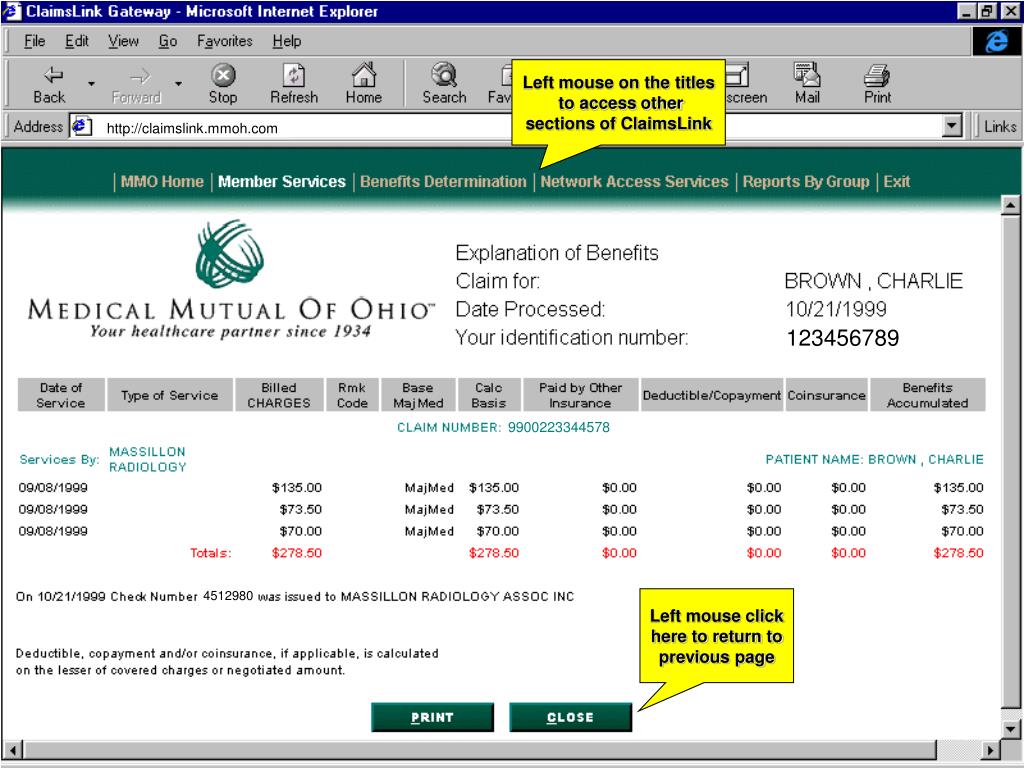This screenshot has width=1024, height=768.
Task: Click the 'Rmk Code' column header
Action: pos(352,394)
